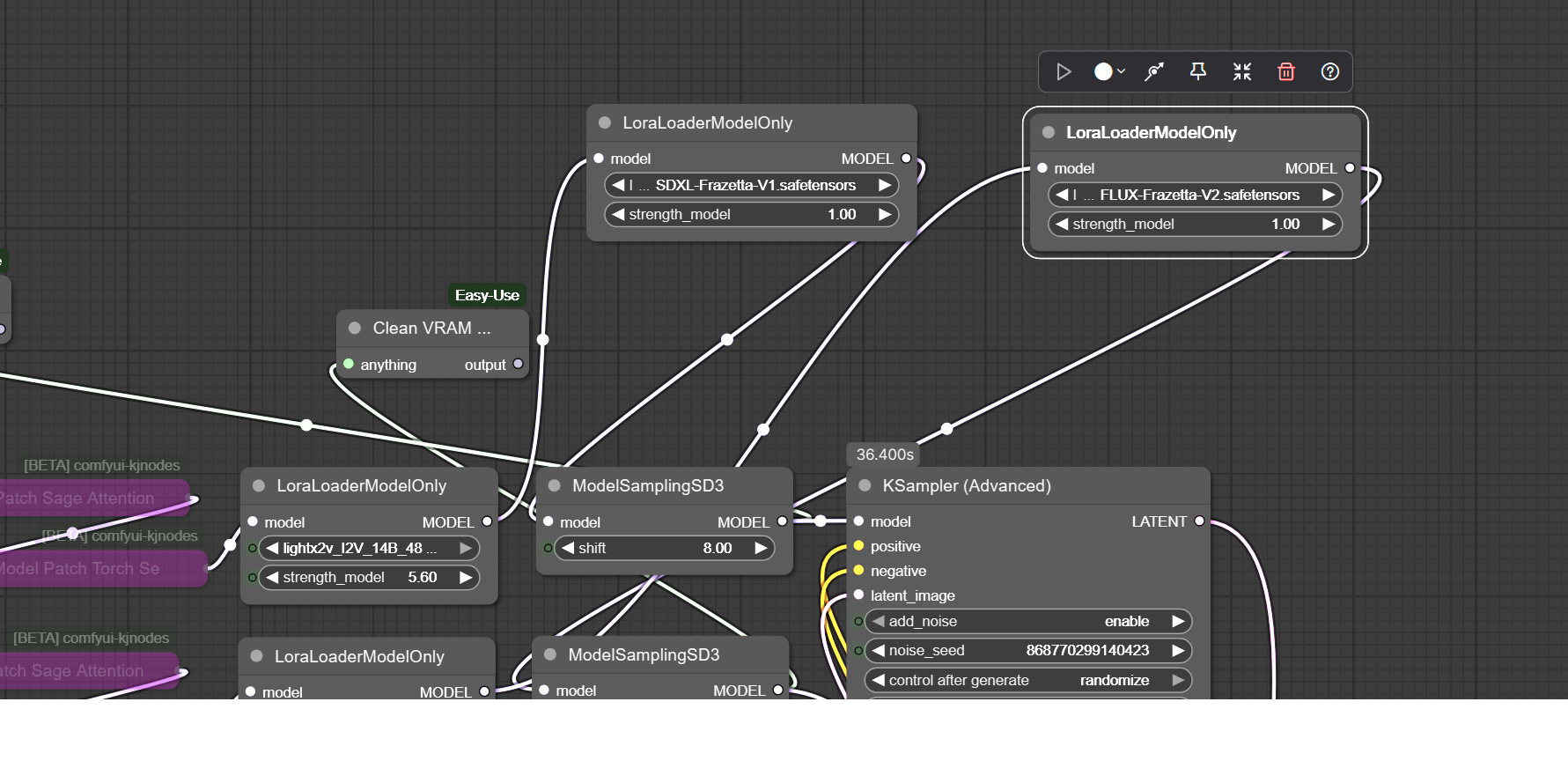The image size is (1568, 761).
Task: Click the Clean VRAM node title
Action: point(431,328)
